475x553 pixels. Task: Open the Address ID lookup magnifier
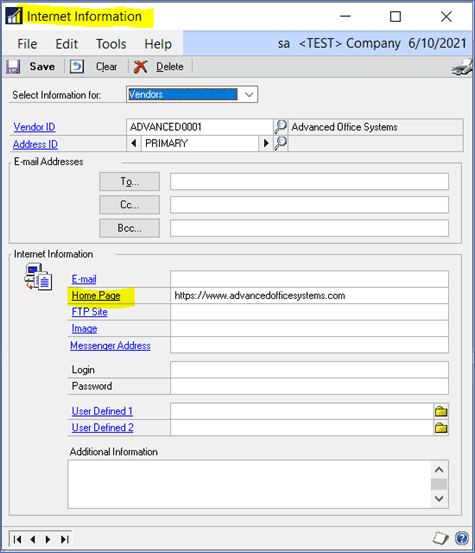point(281,144)
